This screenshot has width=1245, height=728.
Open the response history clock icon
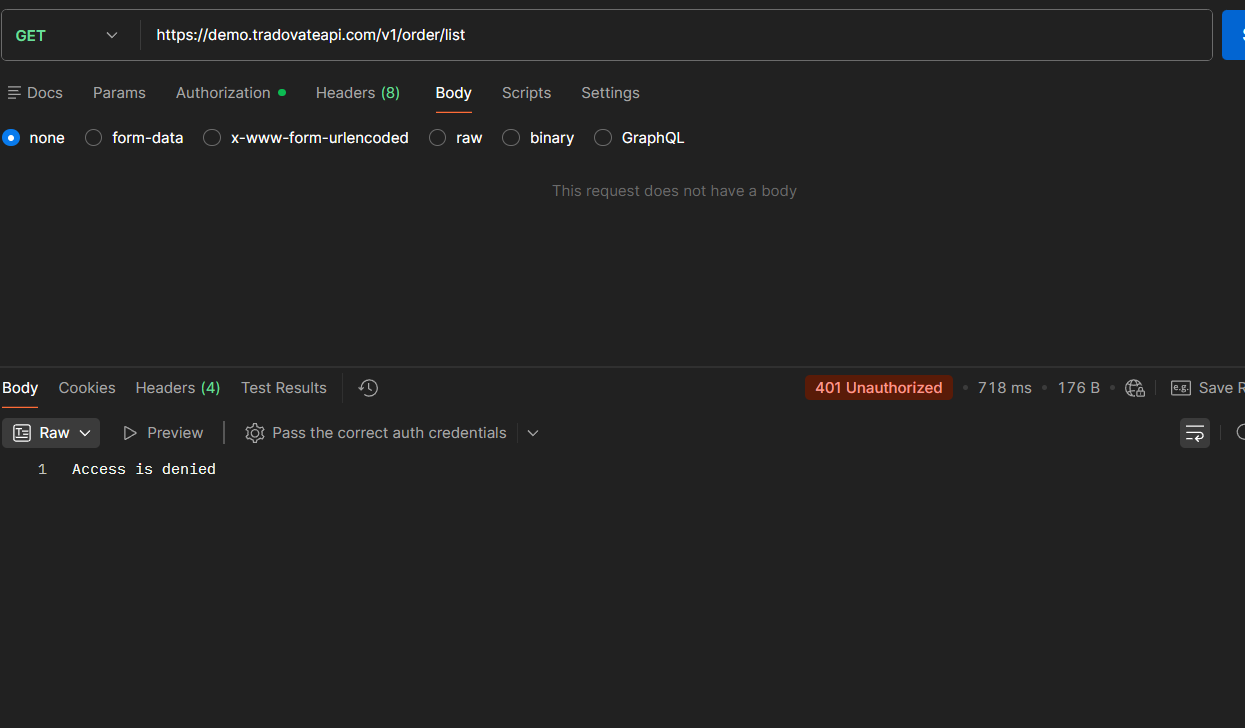click(368, 388)
